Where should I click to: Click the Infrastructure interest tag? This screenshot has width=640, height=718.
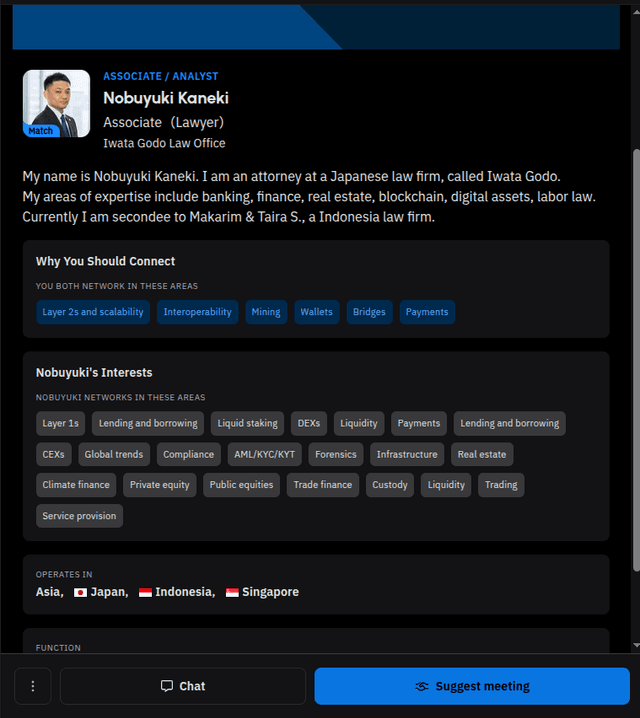point(407,454)
